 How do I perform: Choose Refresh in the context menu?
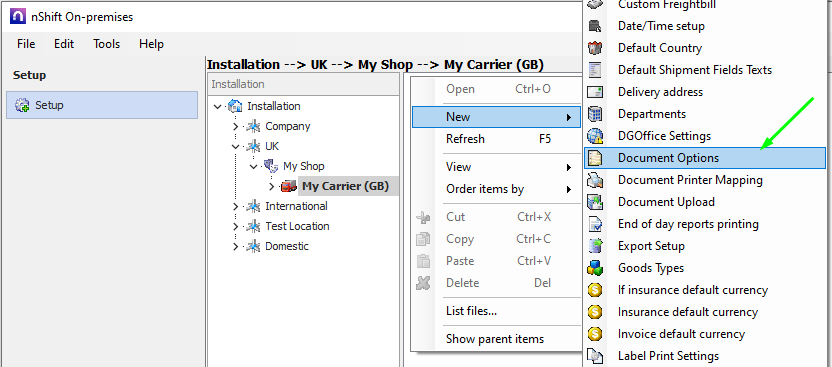tap(496, 139)
